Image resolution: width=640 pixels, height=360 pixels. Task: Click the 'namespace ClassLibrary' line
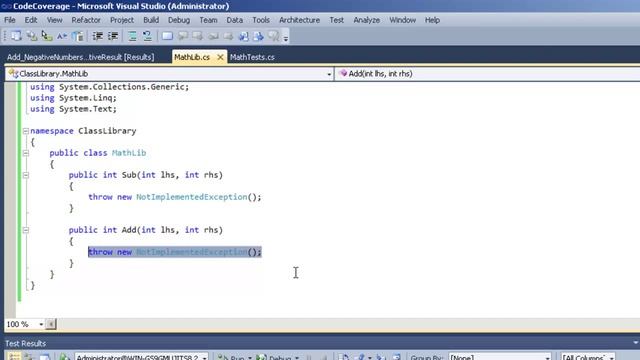[x=83, y=131]
